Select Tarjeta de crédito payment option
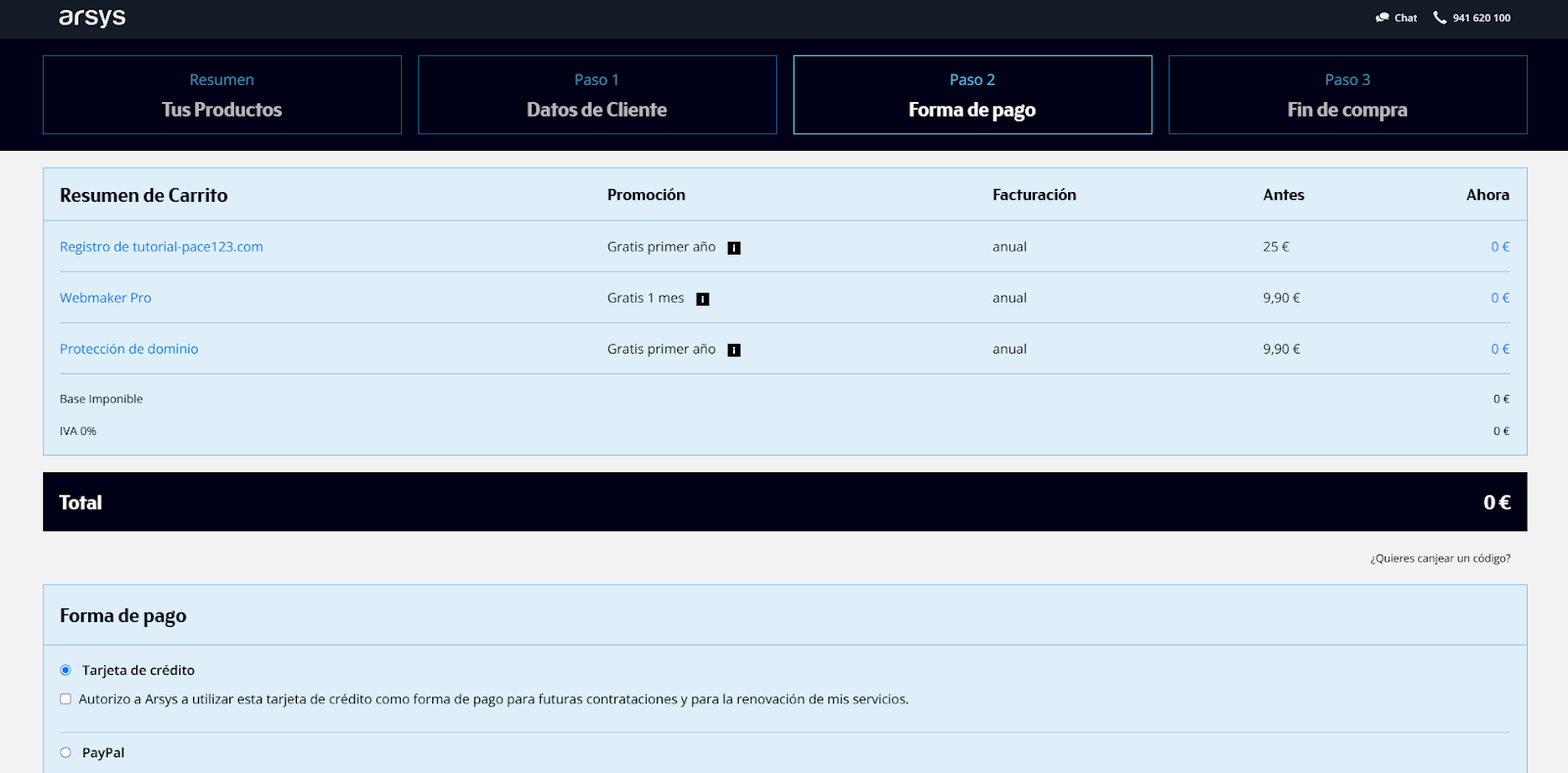The width and height of the screenshot is (1568, 773). pyautogui.click(x=66, y=670)
